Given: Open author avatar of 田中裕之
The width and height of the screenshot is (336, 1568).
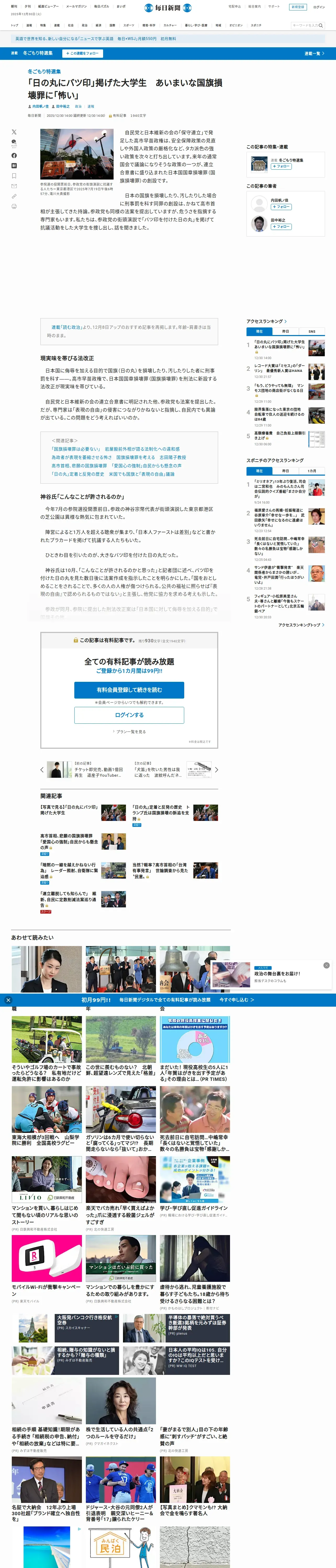Looking at the screenshot, I should [259, 223].
